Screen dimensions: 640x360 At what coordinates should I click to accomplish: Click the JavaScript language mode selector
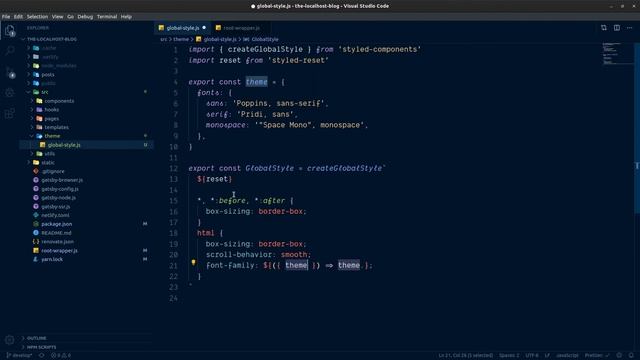click(x=567, y=356)
